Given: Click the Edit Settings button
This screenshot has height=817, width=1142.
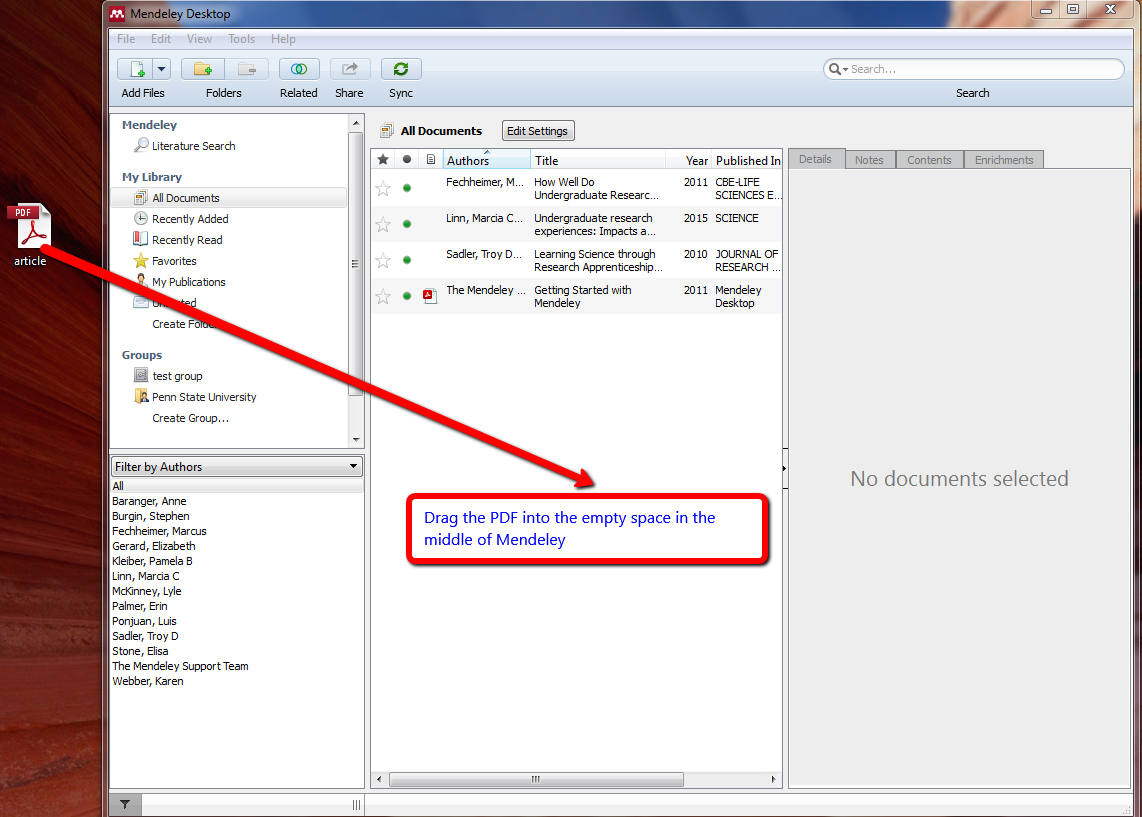Looking at the screenshot, I should [537, 131].
